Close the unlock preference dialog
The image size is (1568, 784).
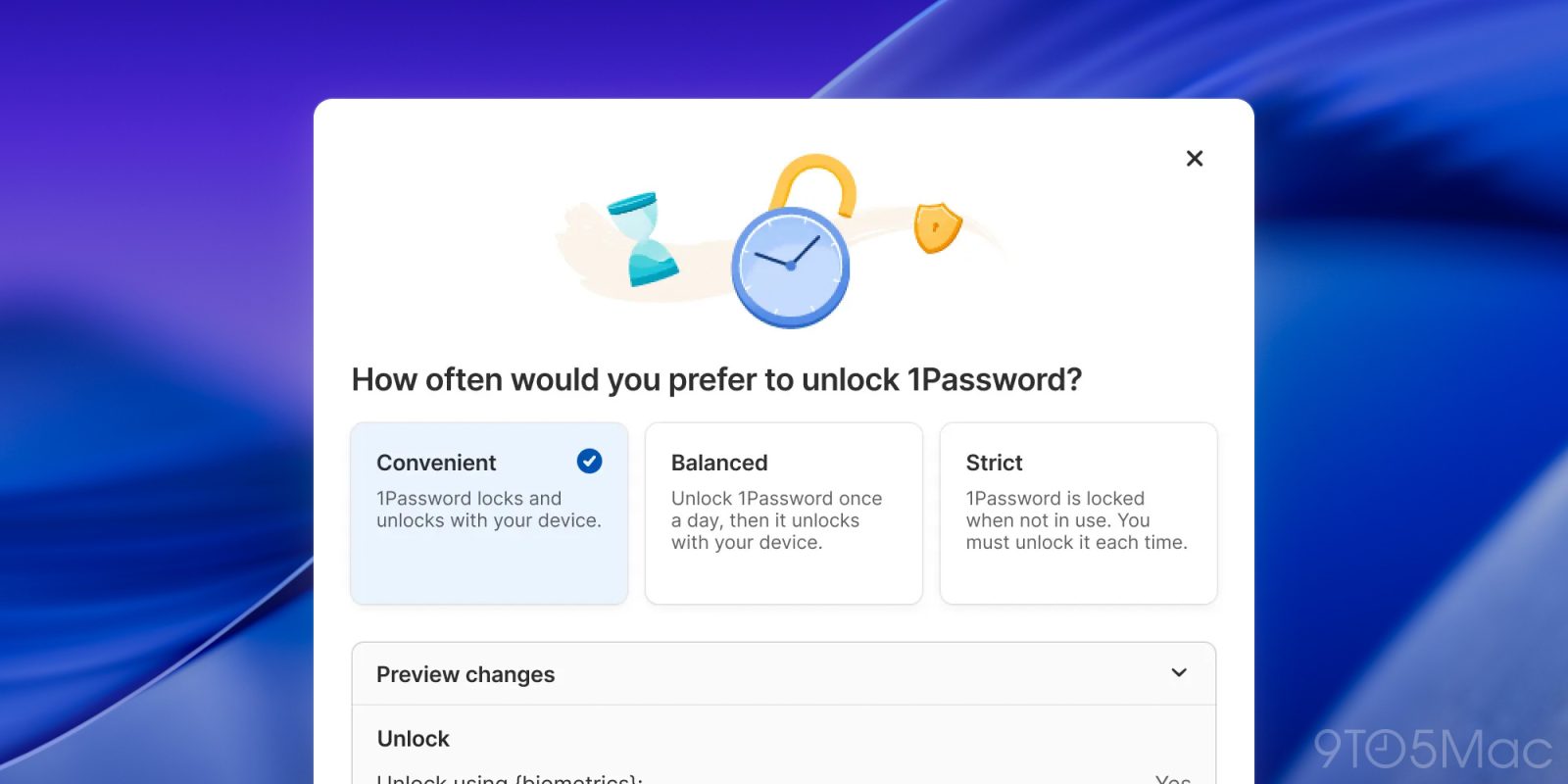(x=1194, y=159)
